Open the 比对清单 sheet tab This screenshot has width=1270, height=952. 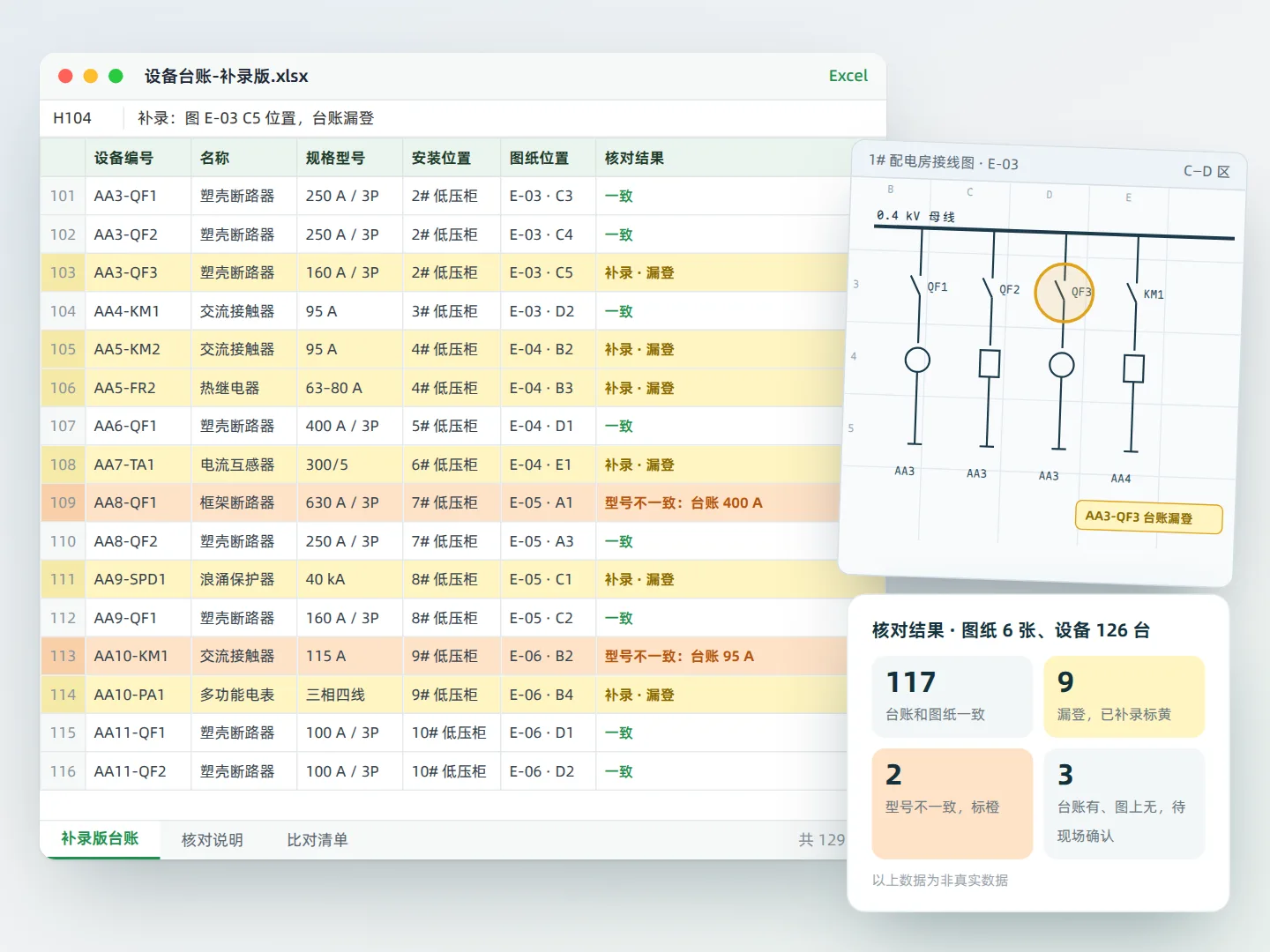pos(317,840)
